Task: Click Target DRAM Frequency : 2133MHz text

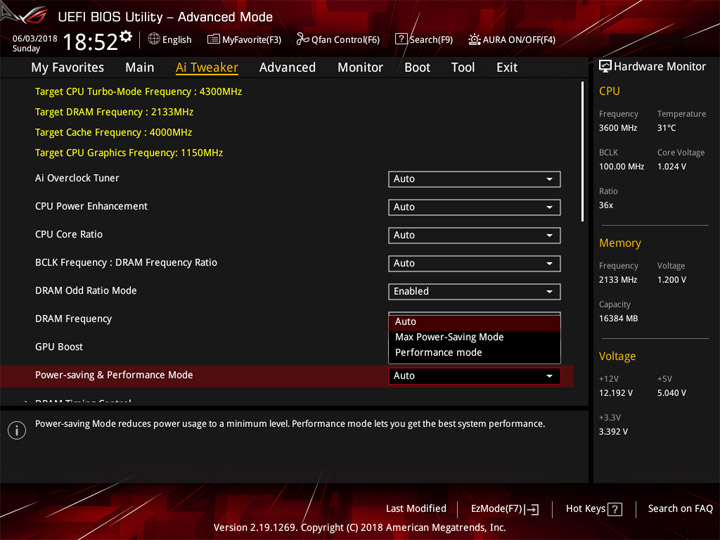Action: coord(114,112)
